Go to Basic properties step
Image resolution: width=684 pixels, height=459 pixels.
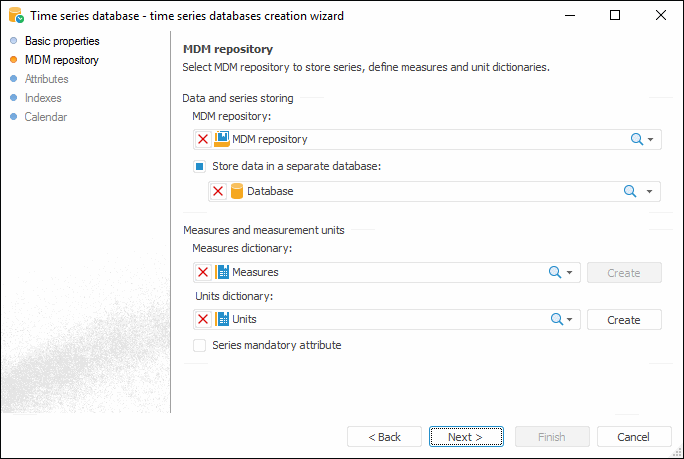62,41
